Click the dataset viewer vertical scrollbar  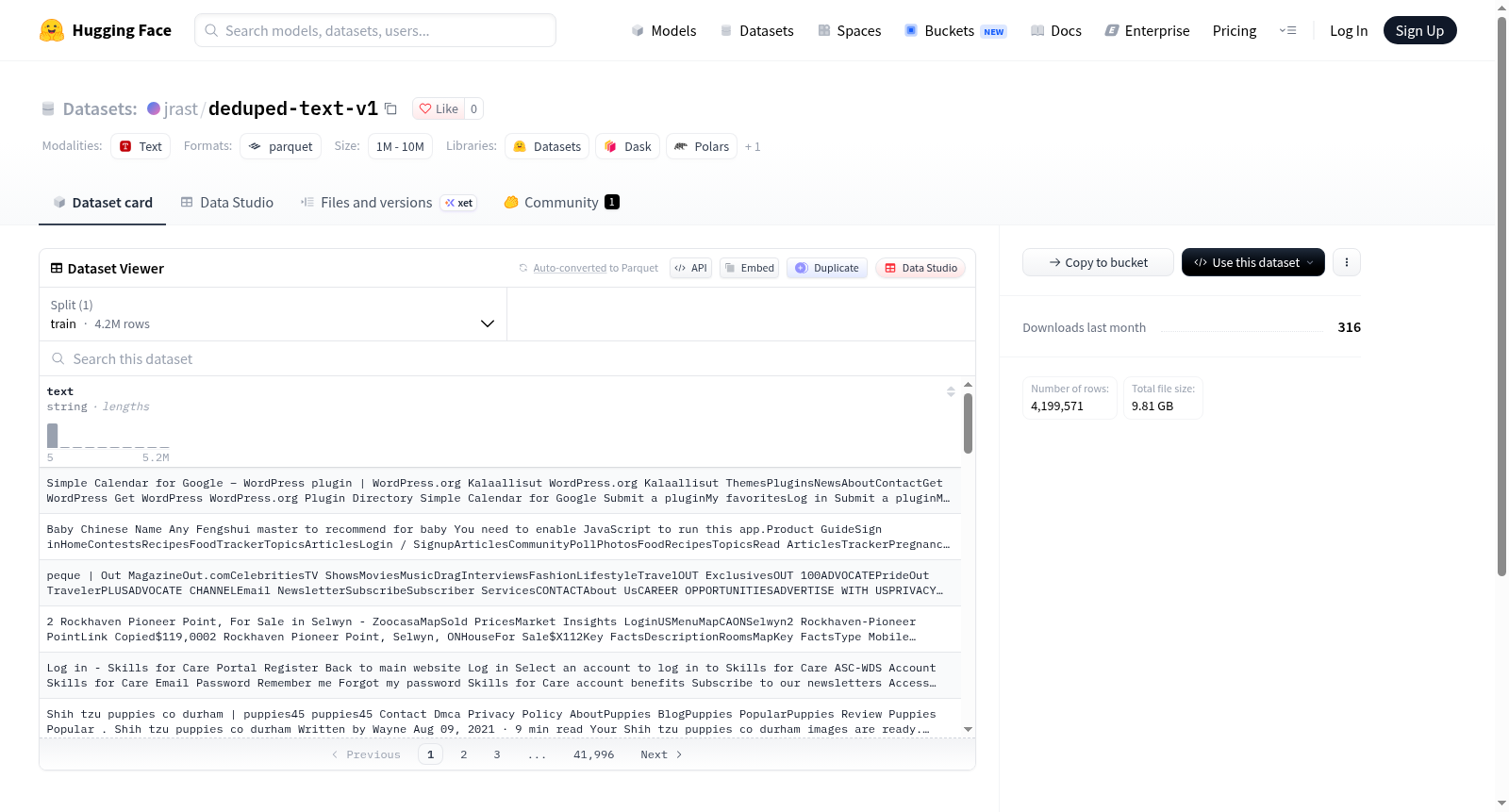point(968,423)
